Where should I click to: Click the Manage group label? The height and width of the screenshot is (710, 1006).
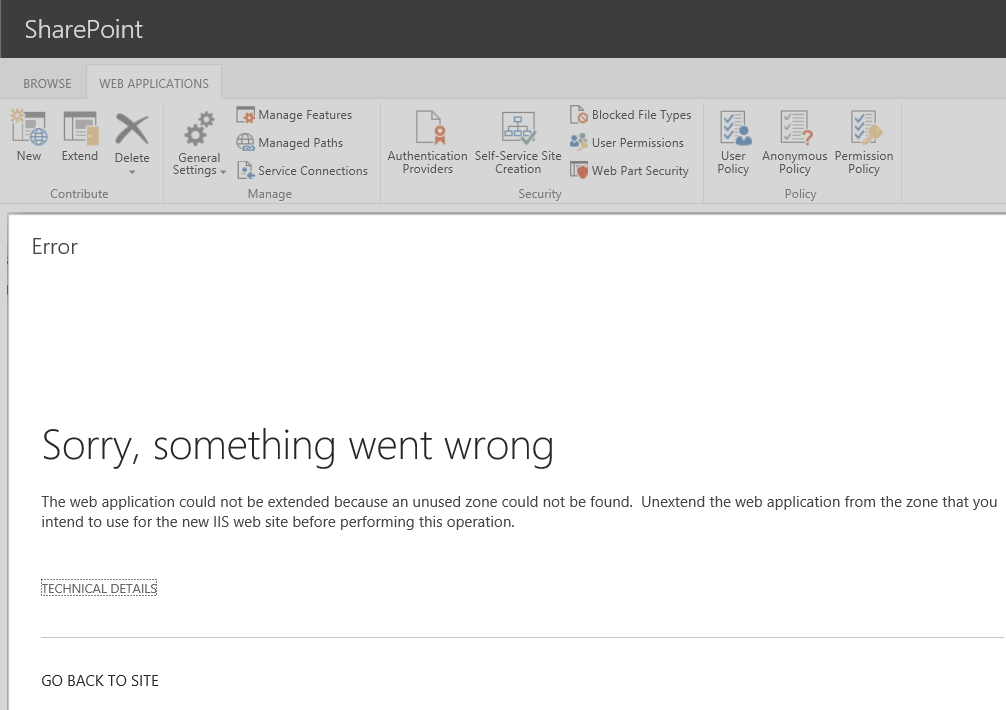click(x=269, y=194)
